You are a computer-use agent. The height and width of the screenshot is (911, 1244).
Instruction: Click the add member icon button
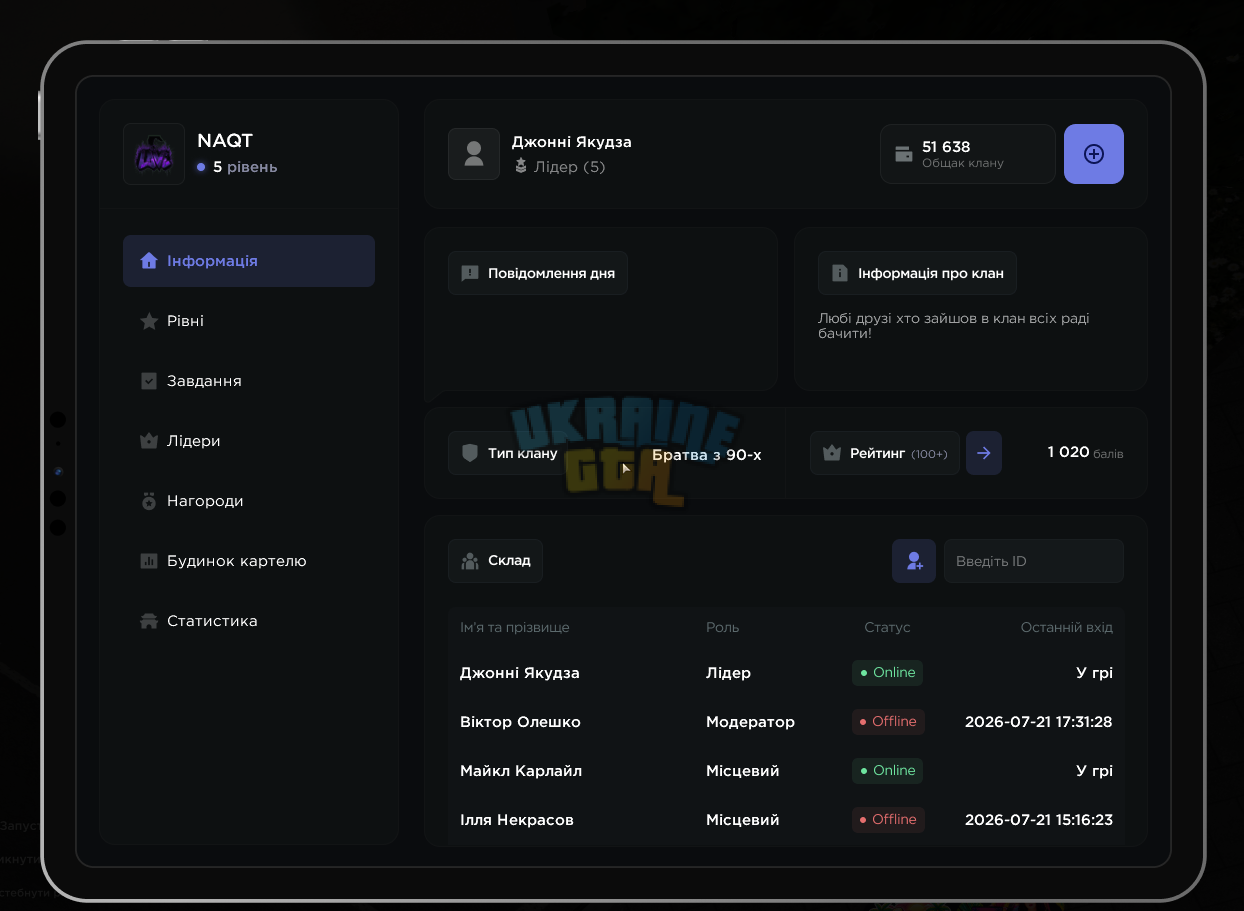[914, 561]
